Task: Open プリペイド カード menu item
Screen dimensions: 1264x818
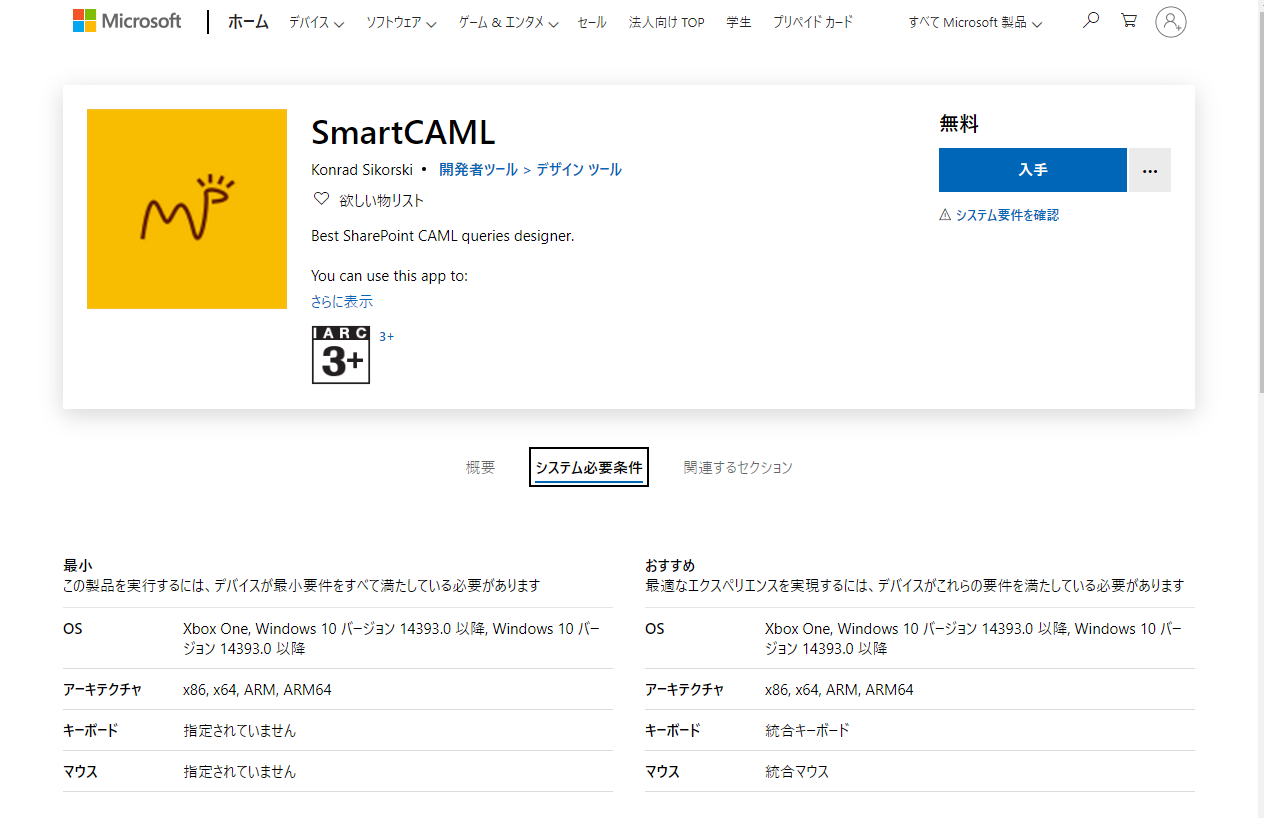Action: tap(813, 22)
